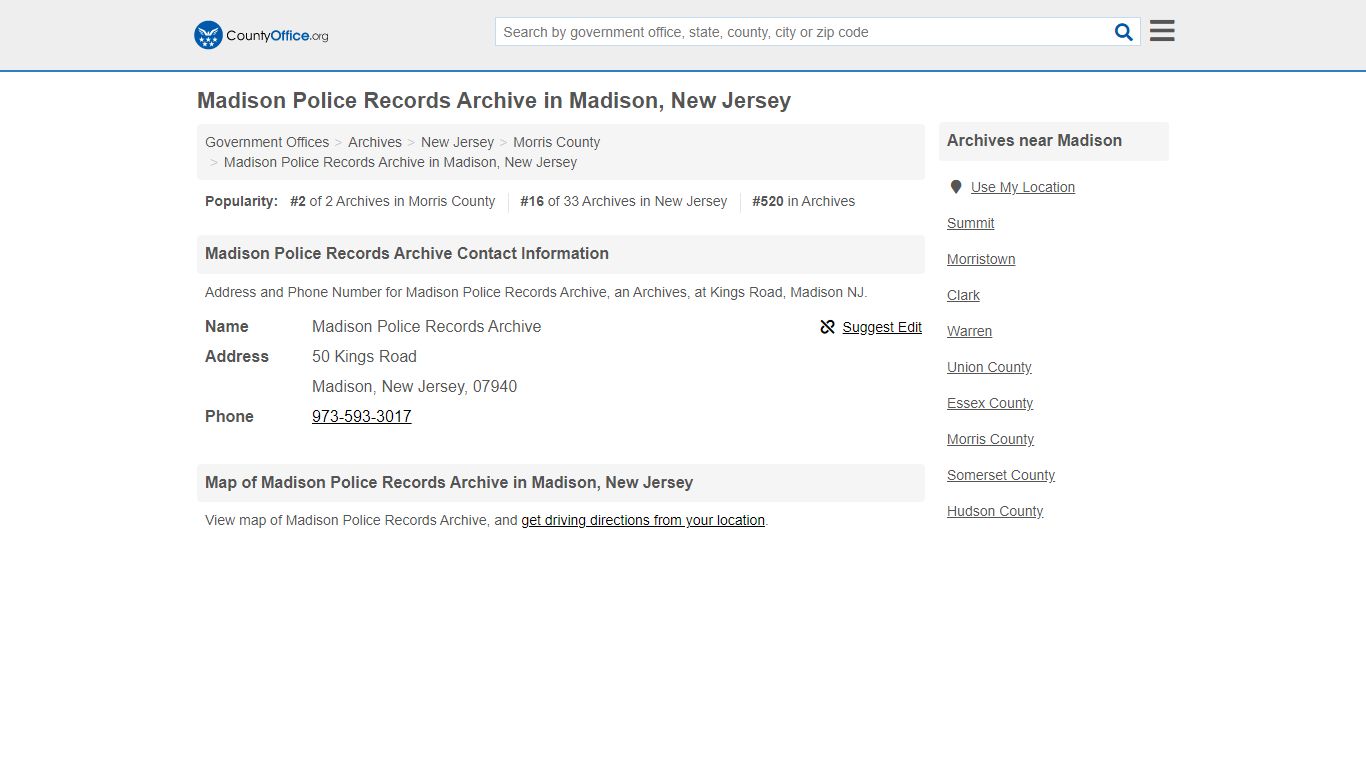Click Use My Location link
The image size is (1366, 768).
[x=1023, y=187]
